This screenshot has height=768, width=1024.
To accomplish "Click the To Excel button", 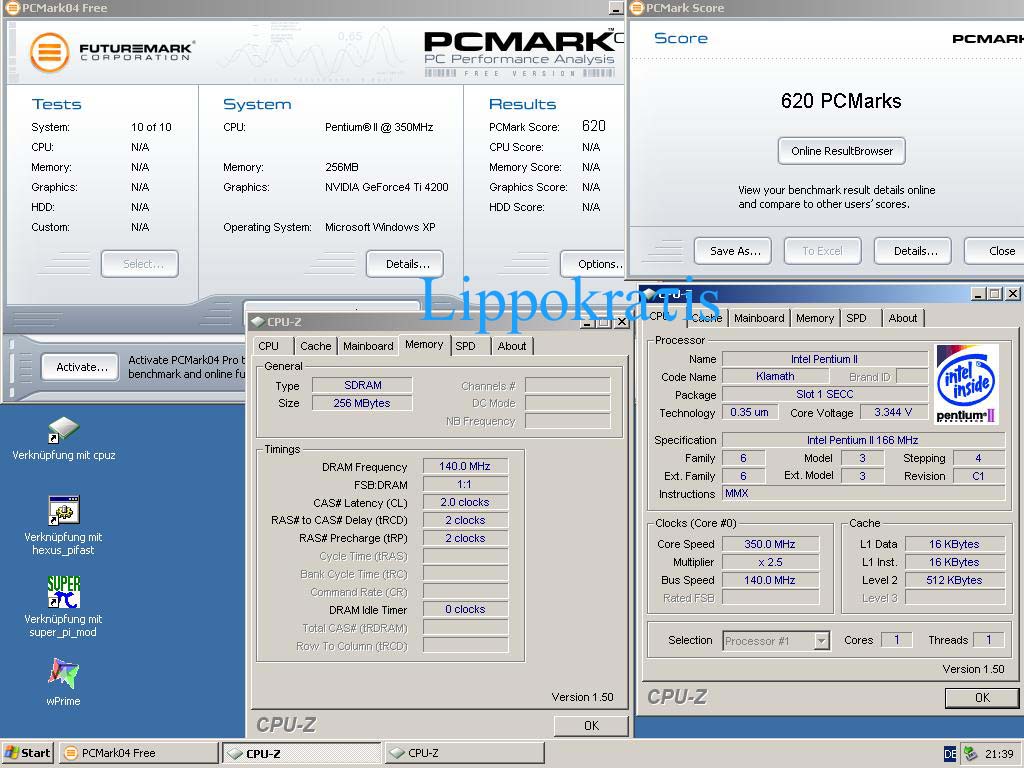I will coord(822,251).
